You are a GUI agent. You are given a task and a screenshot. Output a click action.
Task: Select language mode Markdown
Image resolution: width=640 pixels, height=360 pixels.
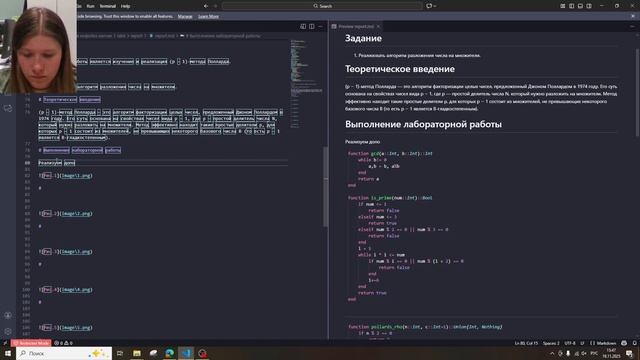603,343
